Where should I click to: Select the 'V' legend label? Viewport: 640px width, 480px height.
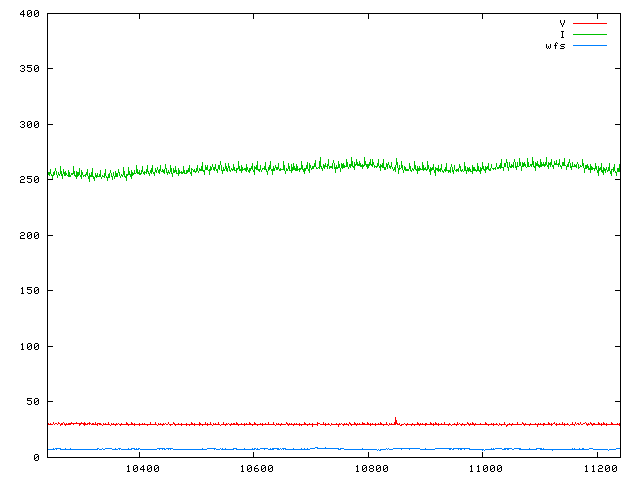(562, 22)
